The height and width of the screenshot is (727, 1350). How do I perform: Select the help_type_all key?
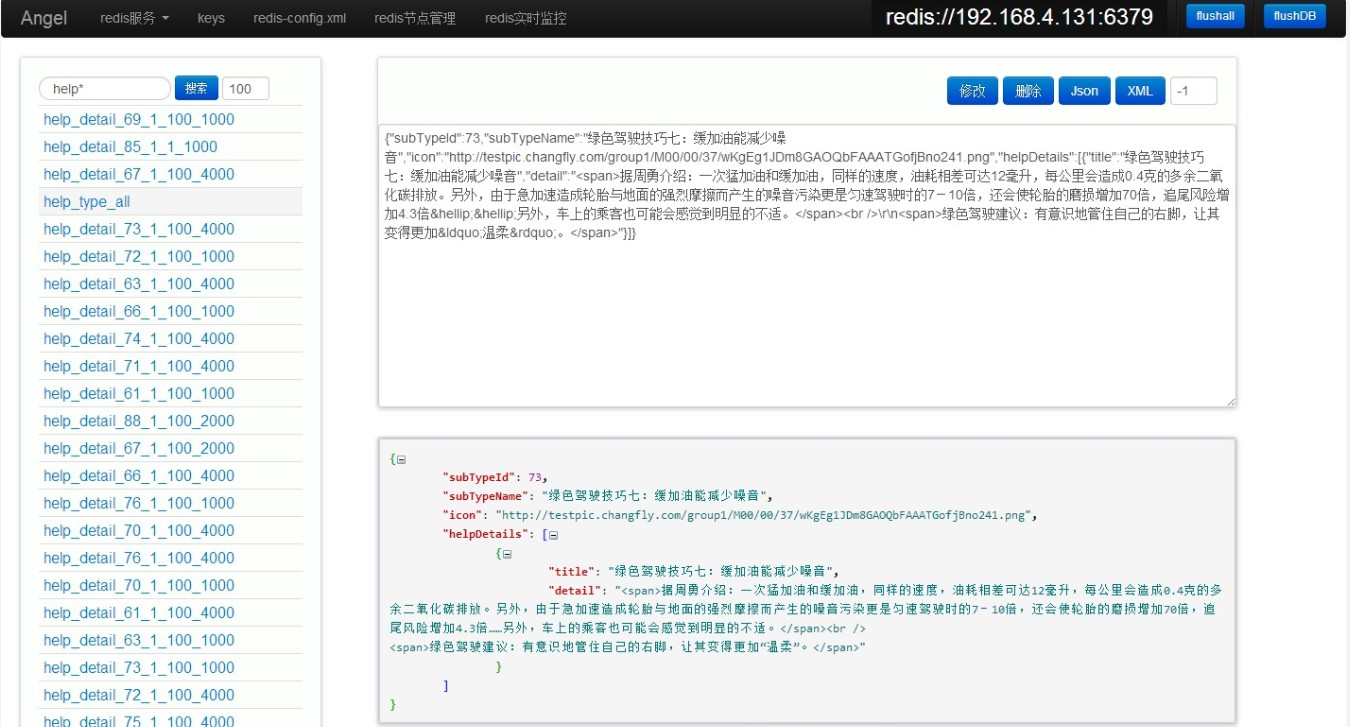click(87, 202)
